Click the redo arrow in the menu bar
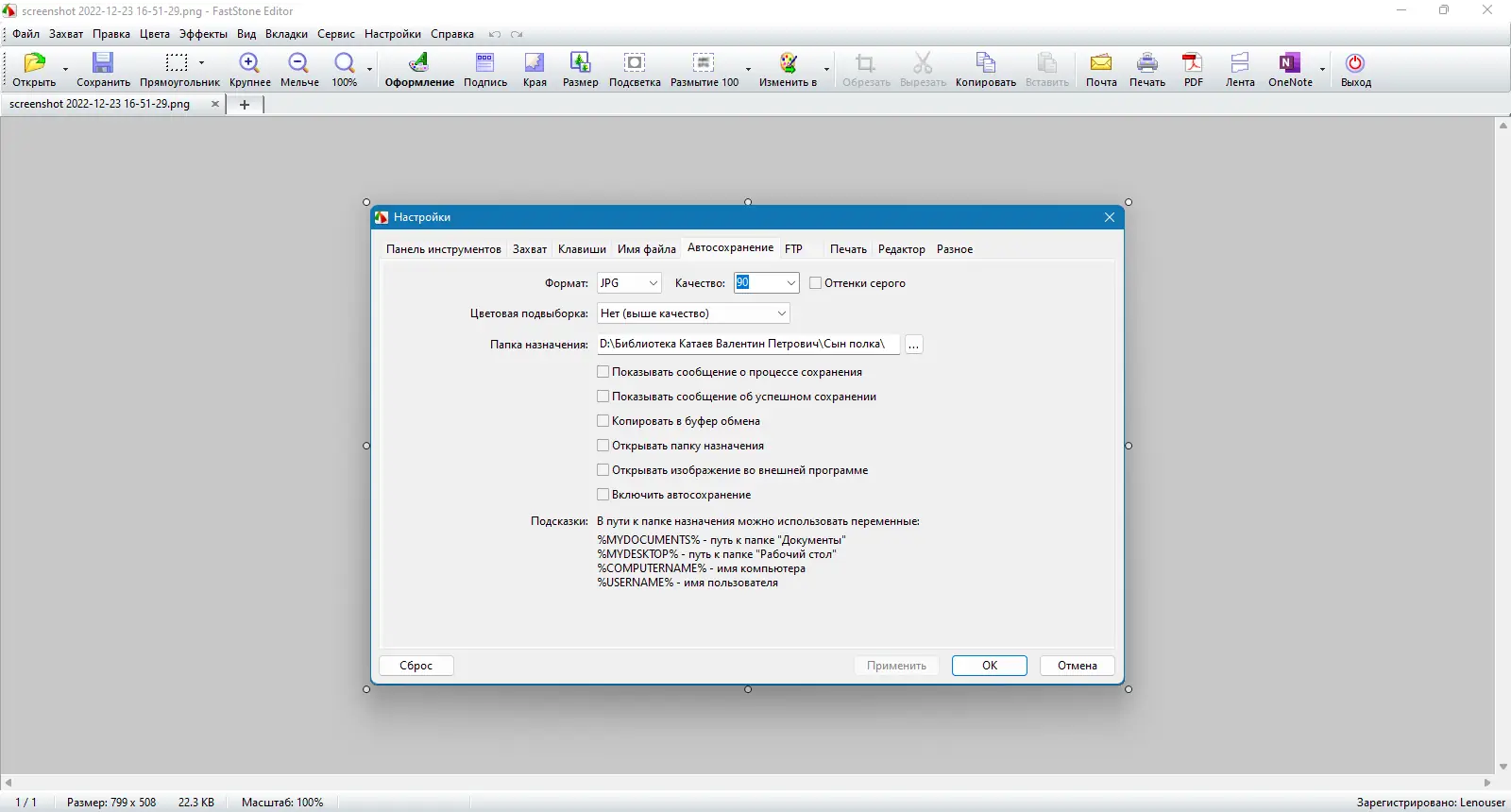The image size is (1511, 812). tap(517, 35)
